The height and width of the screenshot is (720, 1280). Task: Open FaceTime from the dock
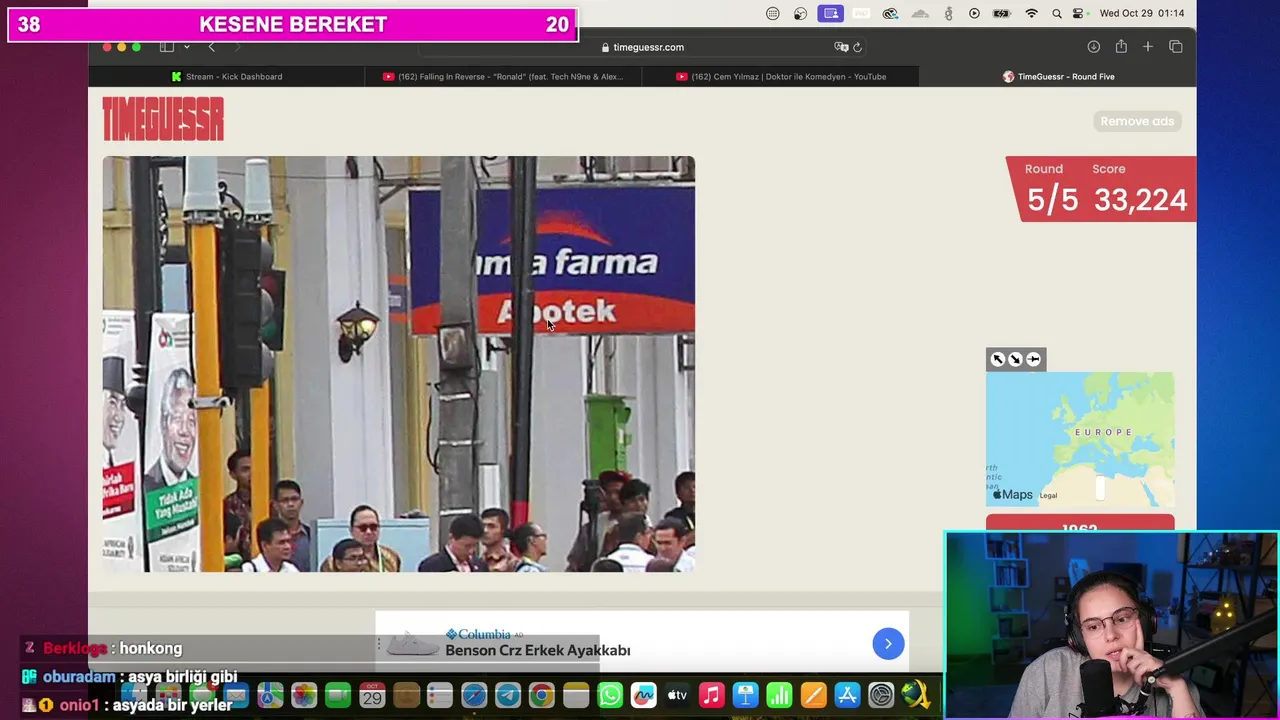[x=338, y=694]
